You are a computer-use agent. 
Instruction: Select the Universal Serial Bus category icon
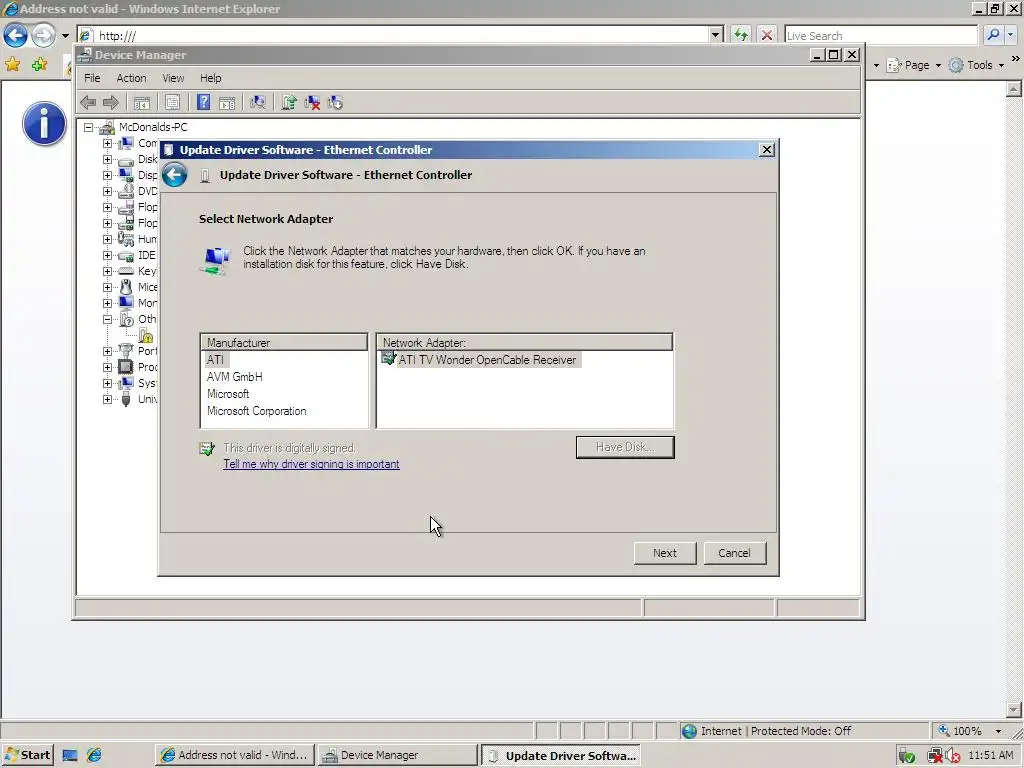point(126,399)
